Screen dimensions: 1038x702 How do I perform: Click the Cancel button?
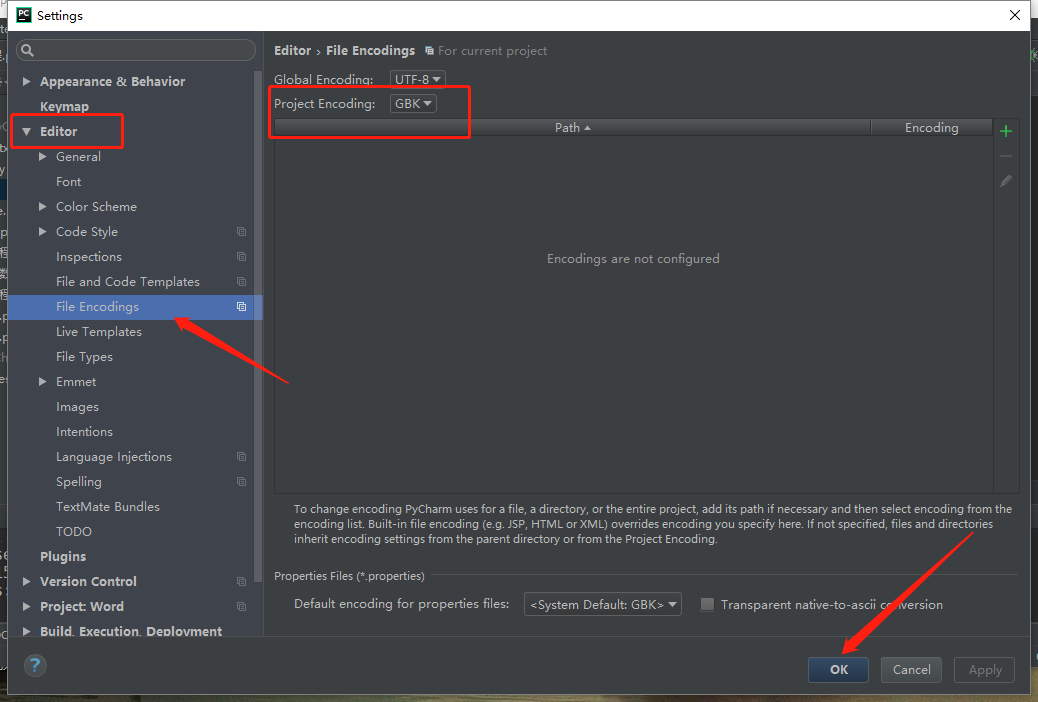coord(911,670)
